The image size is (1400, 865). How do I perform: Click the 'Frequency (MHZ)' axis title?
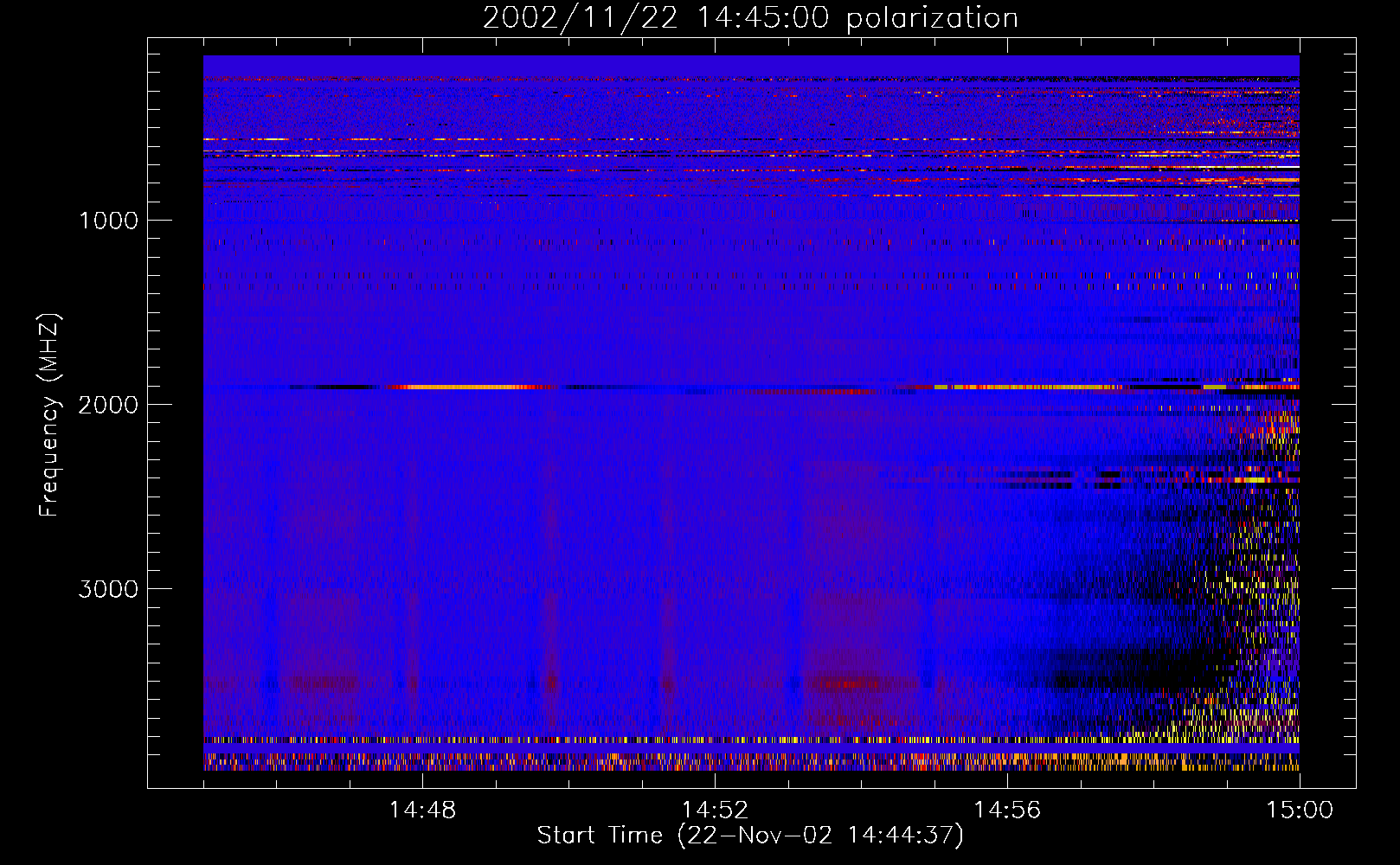click(x=50, y=415)
